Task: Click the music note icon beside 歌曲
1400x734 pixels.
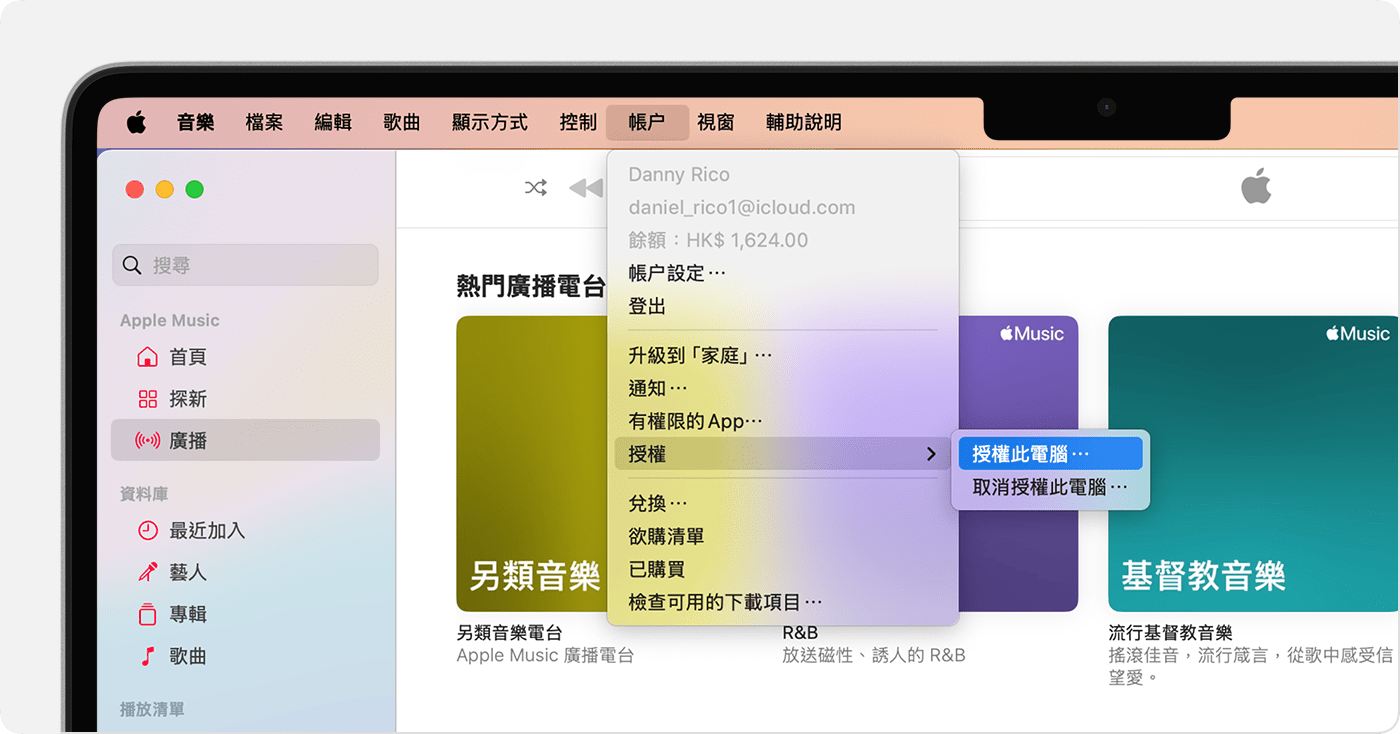Action: 147,656
